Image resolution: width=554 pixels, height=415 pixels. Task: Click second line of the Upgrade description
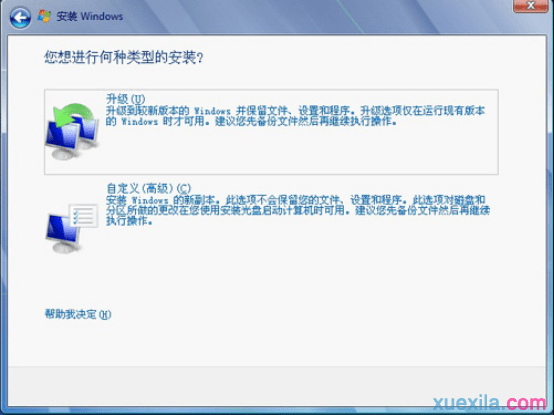tap(251, 121)
